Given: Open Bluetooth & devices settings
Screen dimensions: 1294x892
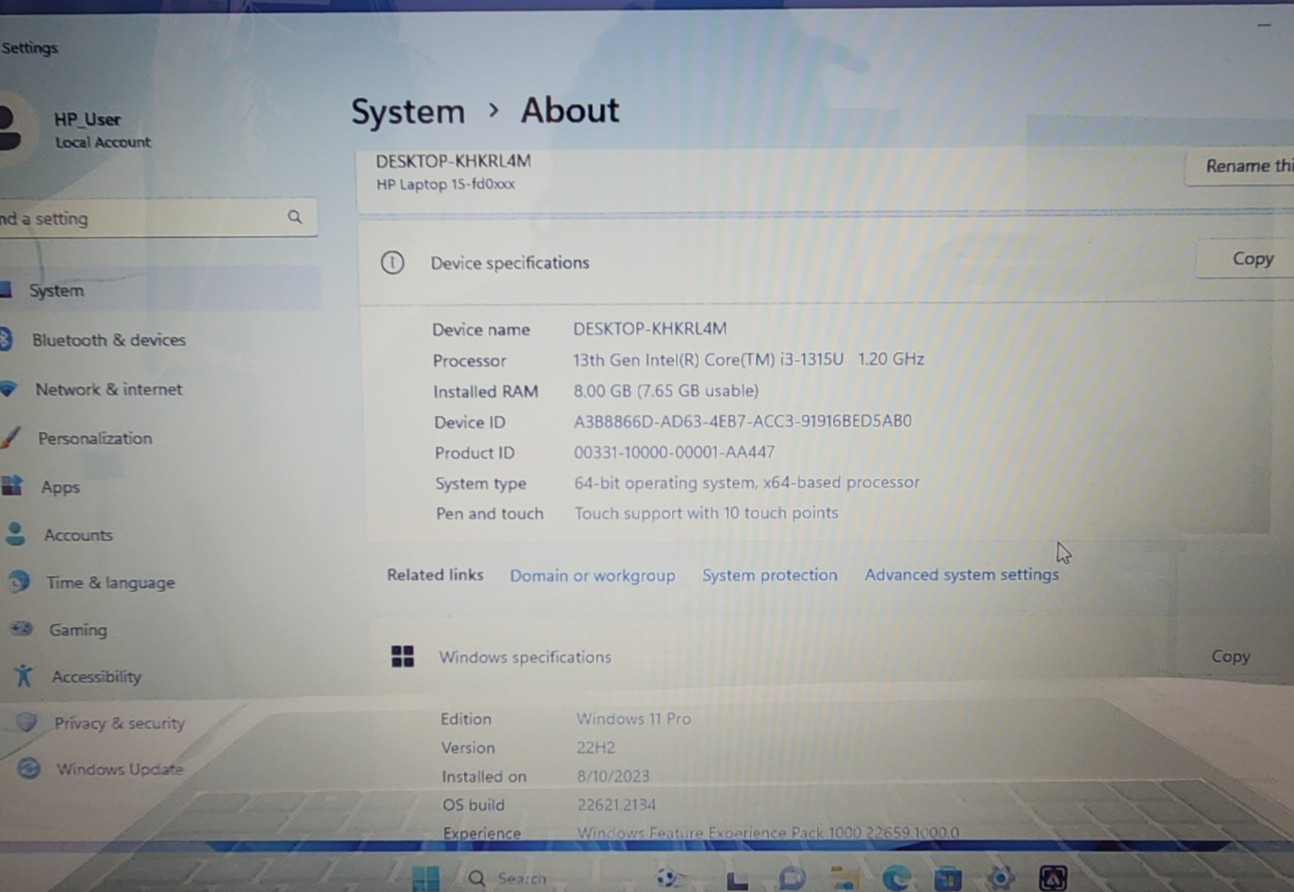Looking at the screenshot, I should click(x=108, y=340).
